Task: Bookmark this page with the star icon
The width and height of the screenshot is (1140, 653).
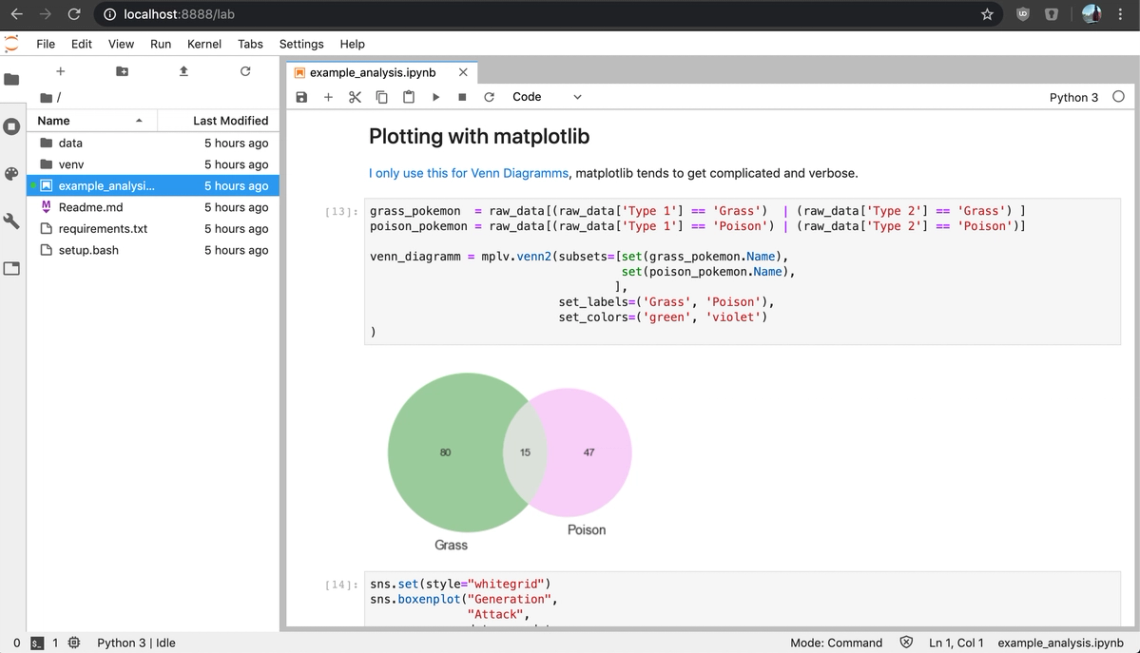Action: [987, 14]
